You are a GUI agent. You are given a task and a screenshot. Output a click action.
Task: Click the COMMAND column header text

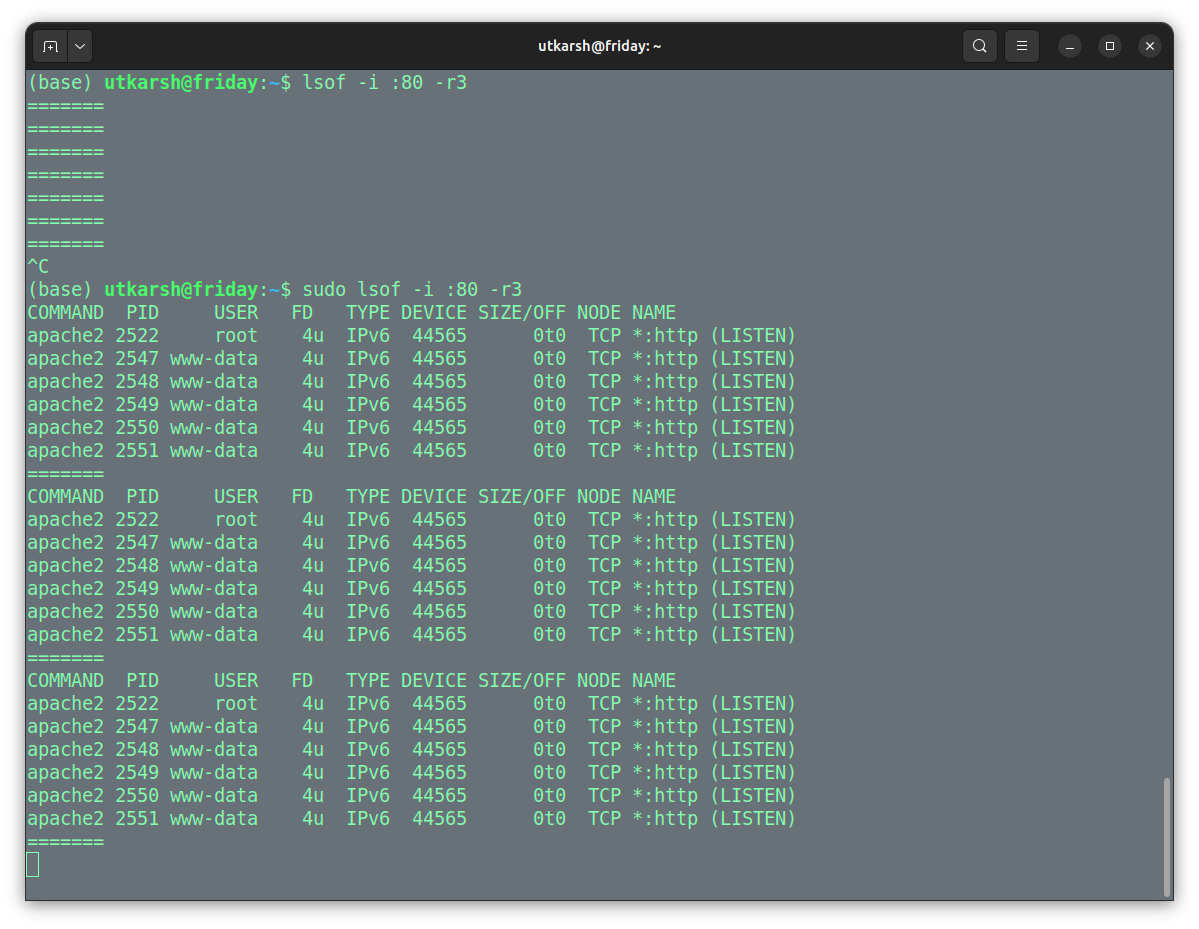65,312
